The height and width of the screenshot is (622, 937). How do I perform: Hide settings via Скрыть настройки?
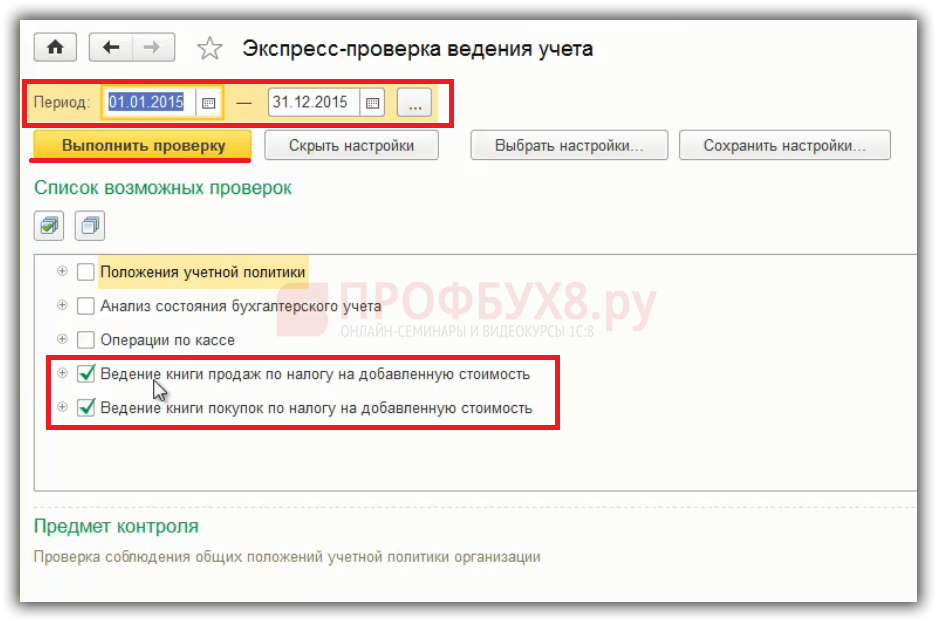point(351,146)
